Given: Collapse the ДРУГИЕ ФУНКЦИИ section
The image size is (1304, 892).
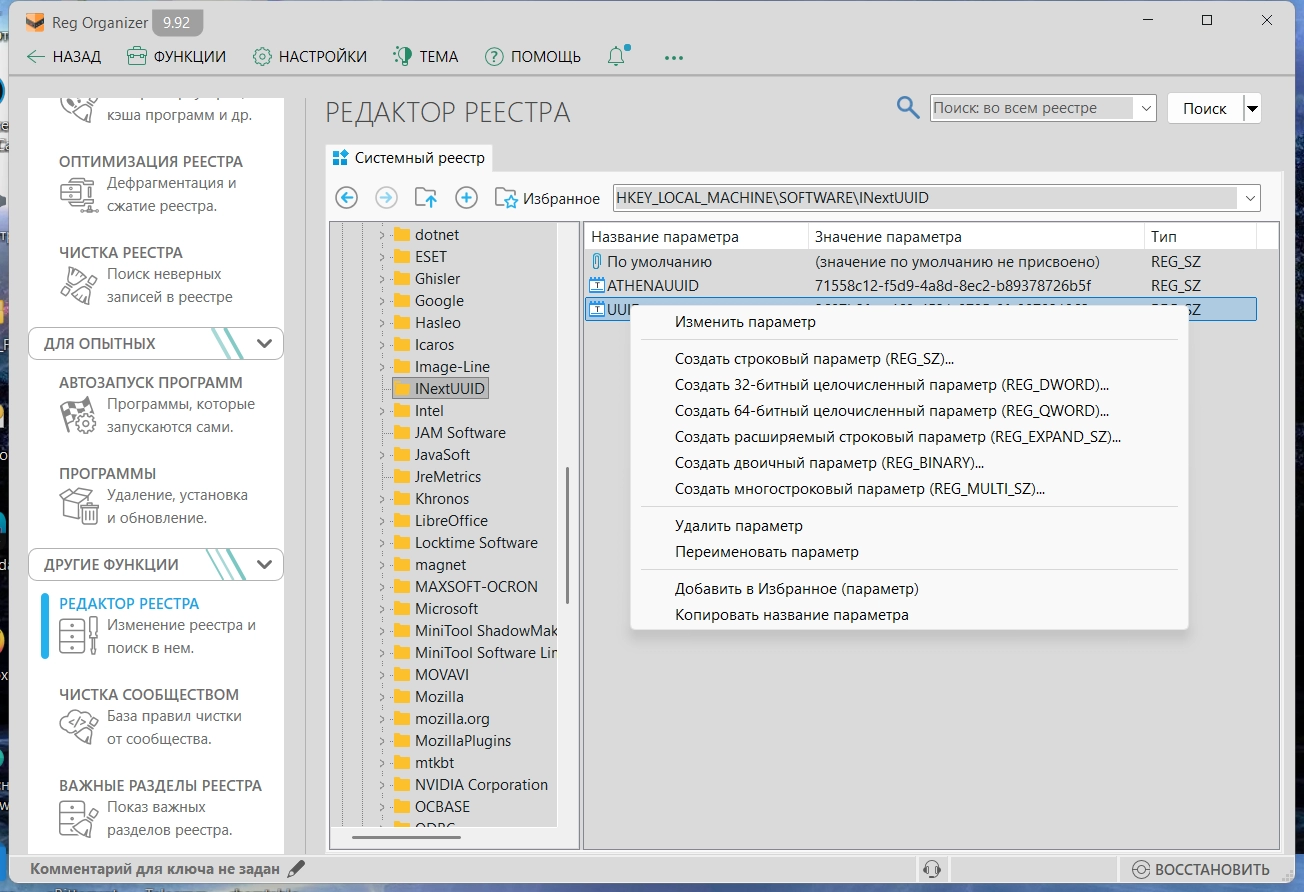Looking at the screenshot, I should [264, 565].
